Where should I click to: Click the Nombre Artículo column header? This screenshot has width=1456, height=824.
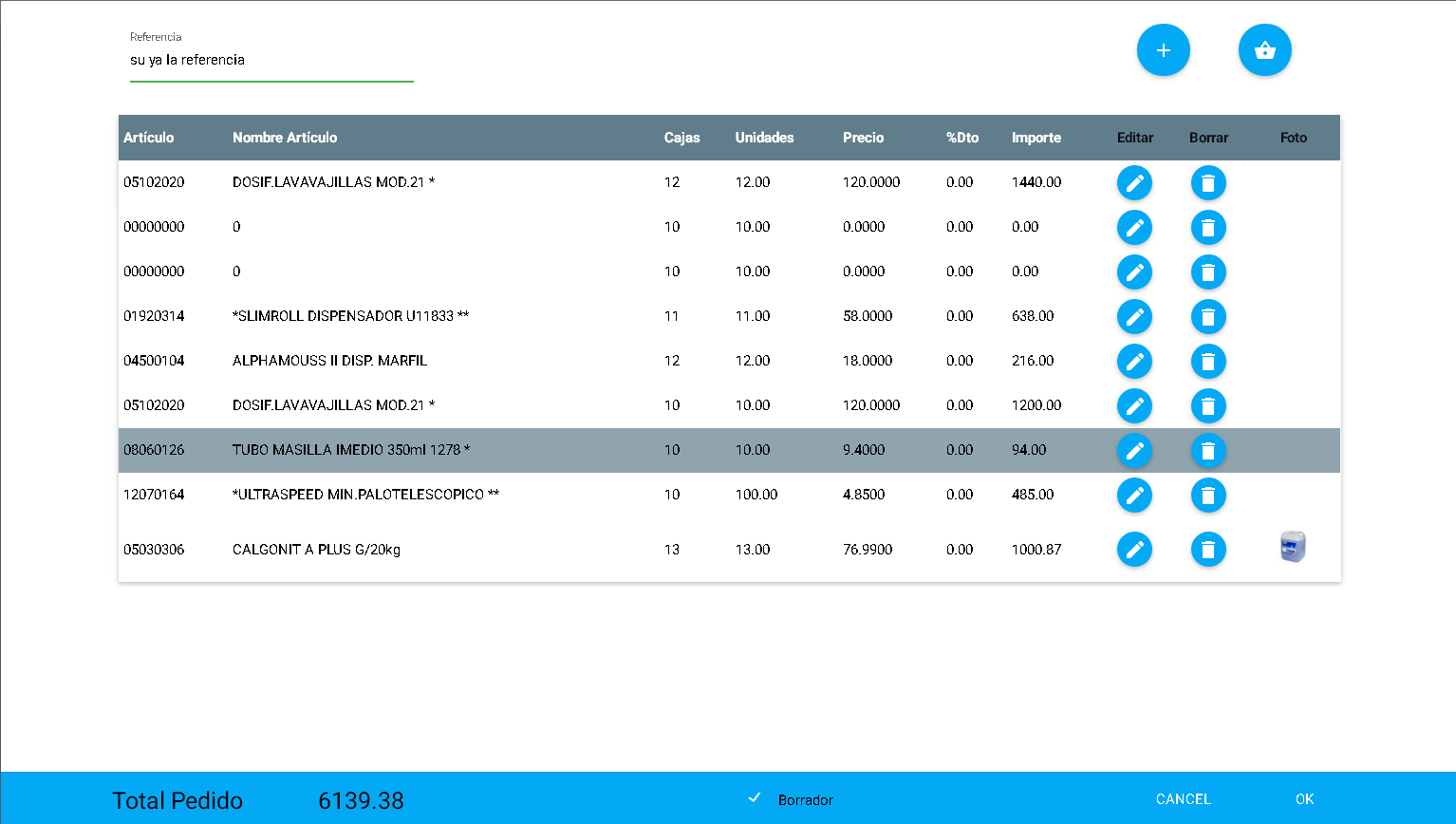pos(285,138)
